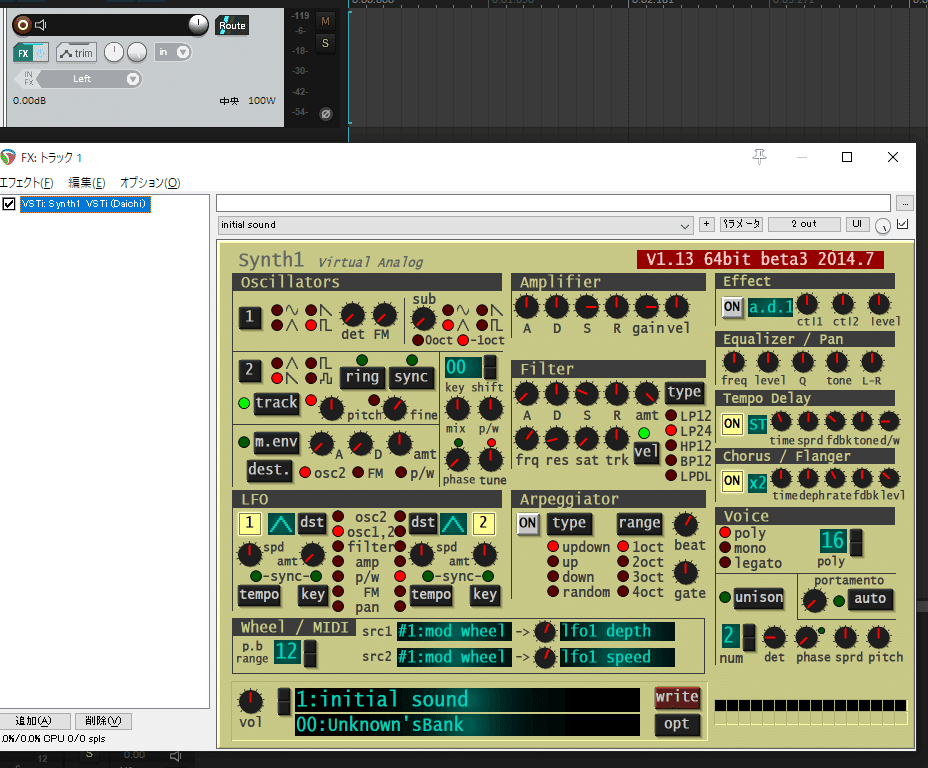The width and height of the screenshot is (928, 768).
Task: Pin the FX window on top
Action: tap(759, 157)
